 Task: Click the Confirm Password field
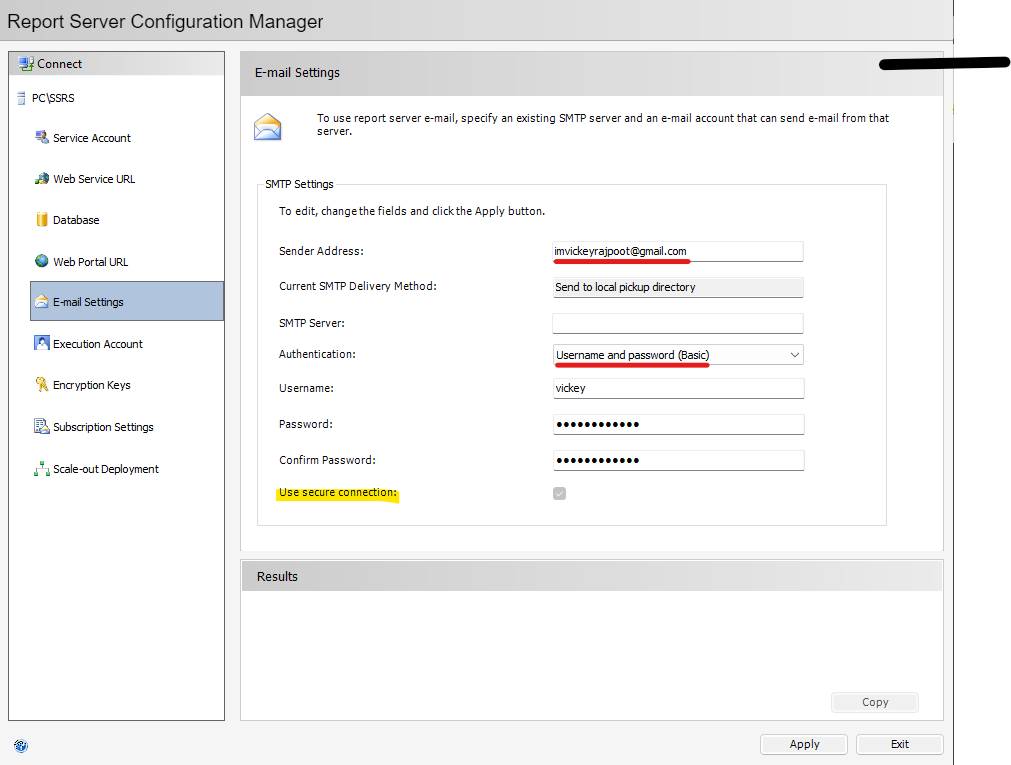pyautogui.click(x=678, y=461)
